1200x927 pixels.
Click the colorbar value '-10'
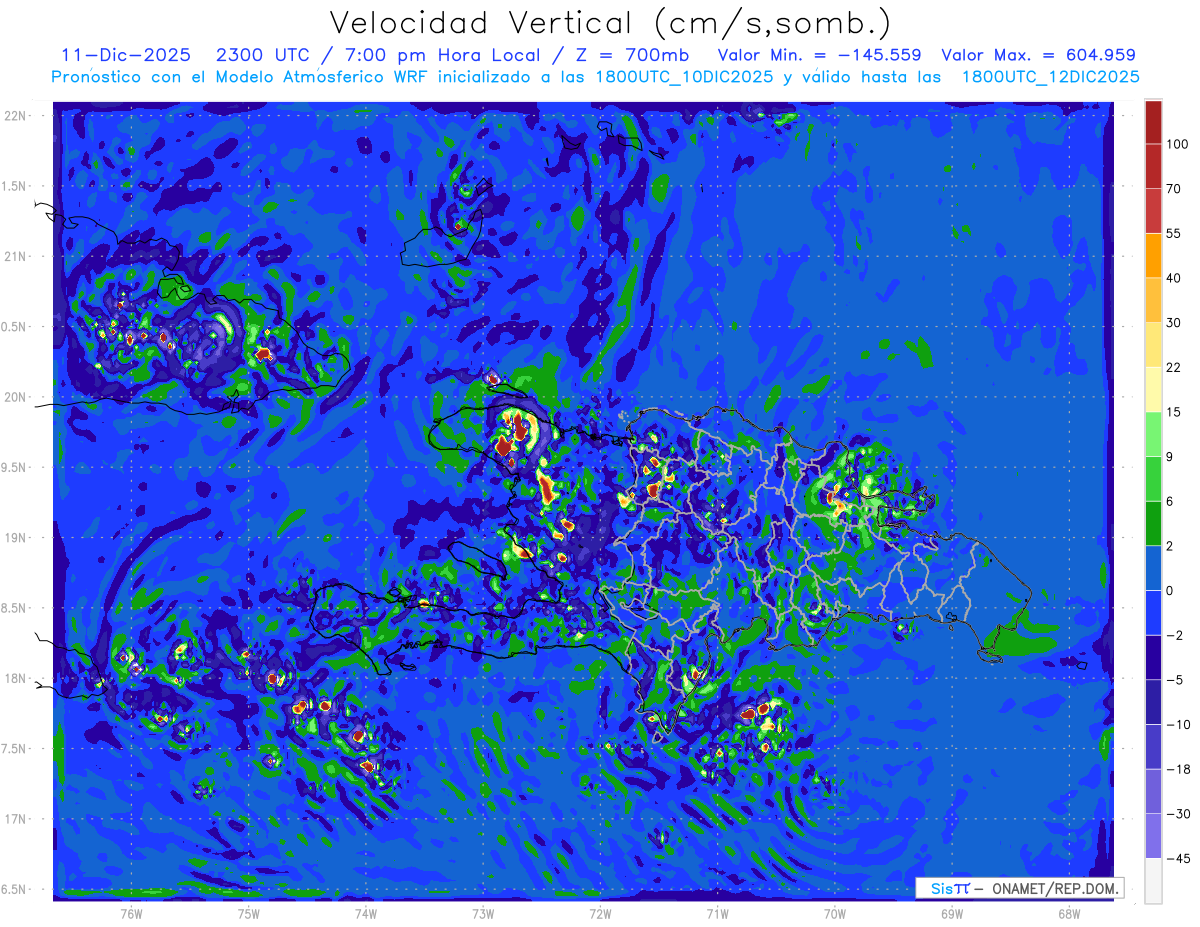point(1177,725)
